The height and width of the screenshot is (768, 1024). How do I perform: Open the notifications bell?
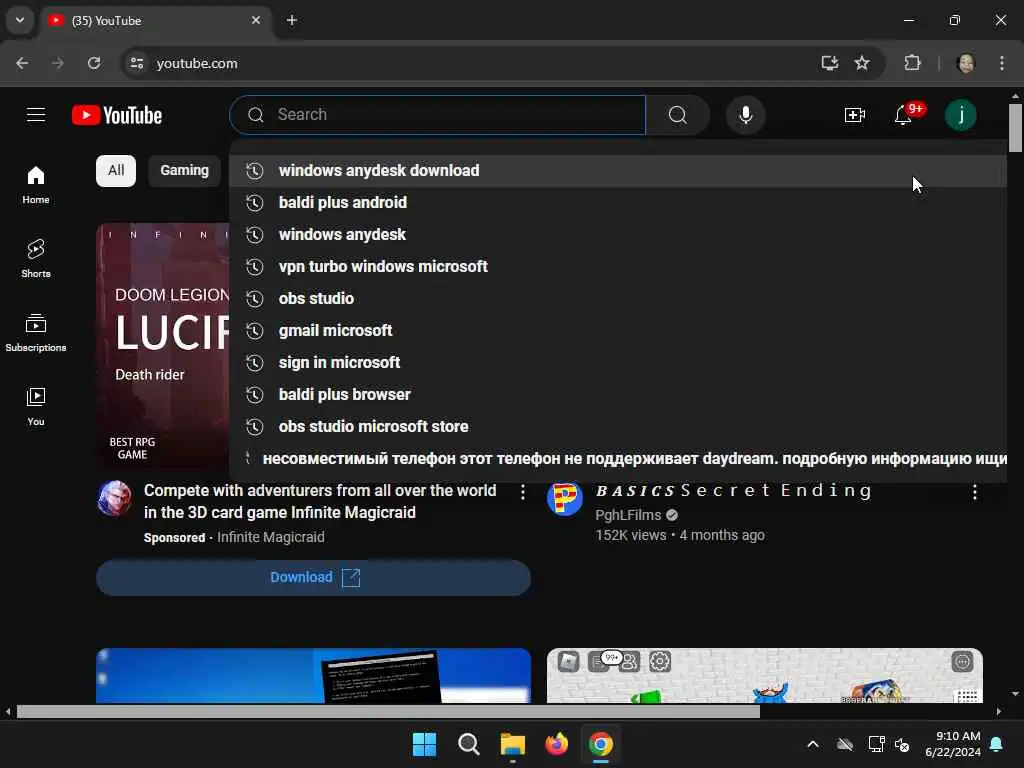(903, 116)
